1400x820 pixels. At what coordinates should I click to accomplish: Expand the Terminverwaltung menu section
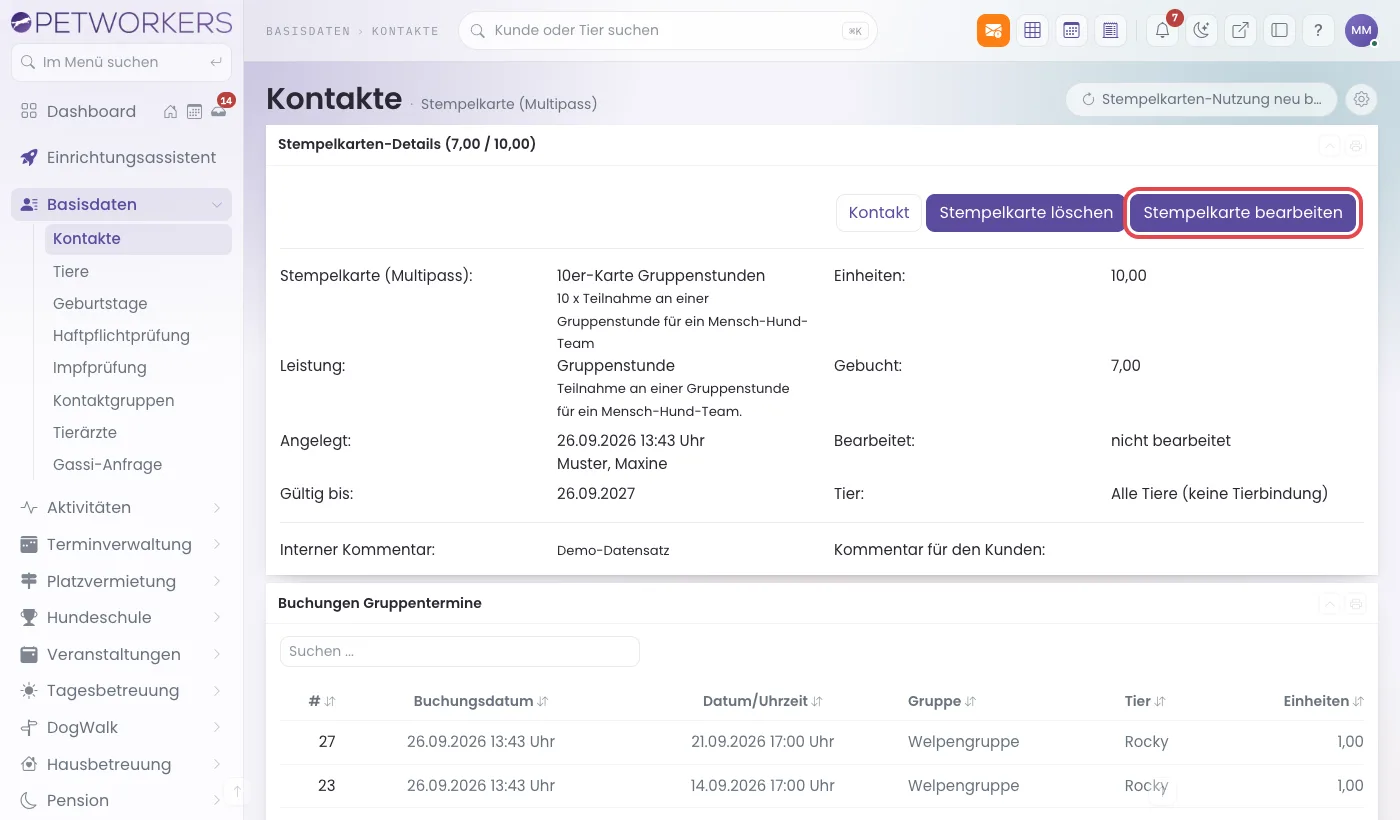click(121, 544)
